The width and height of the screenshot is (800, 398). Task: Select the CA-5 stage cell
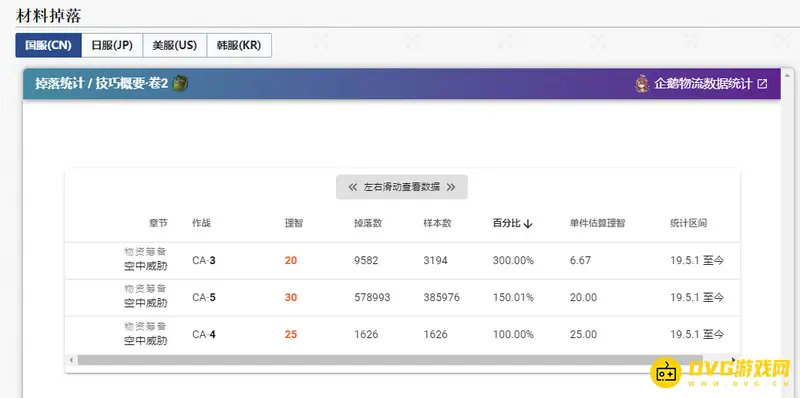coord(204,297)
